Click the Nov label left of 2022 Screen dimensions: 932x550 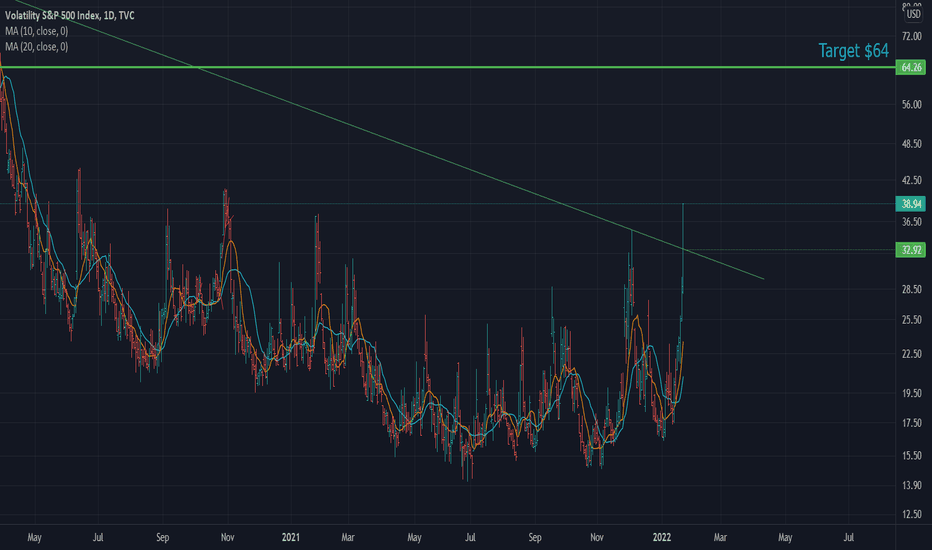pos(597,537)
